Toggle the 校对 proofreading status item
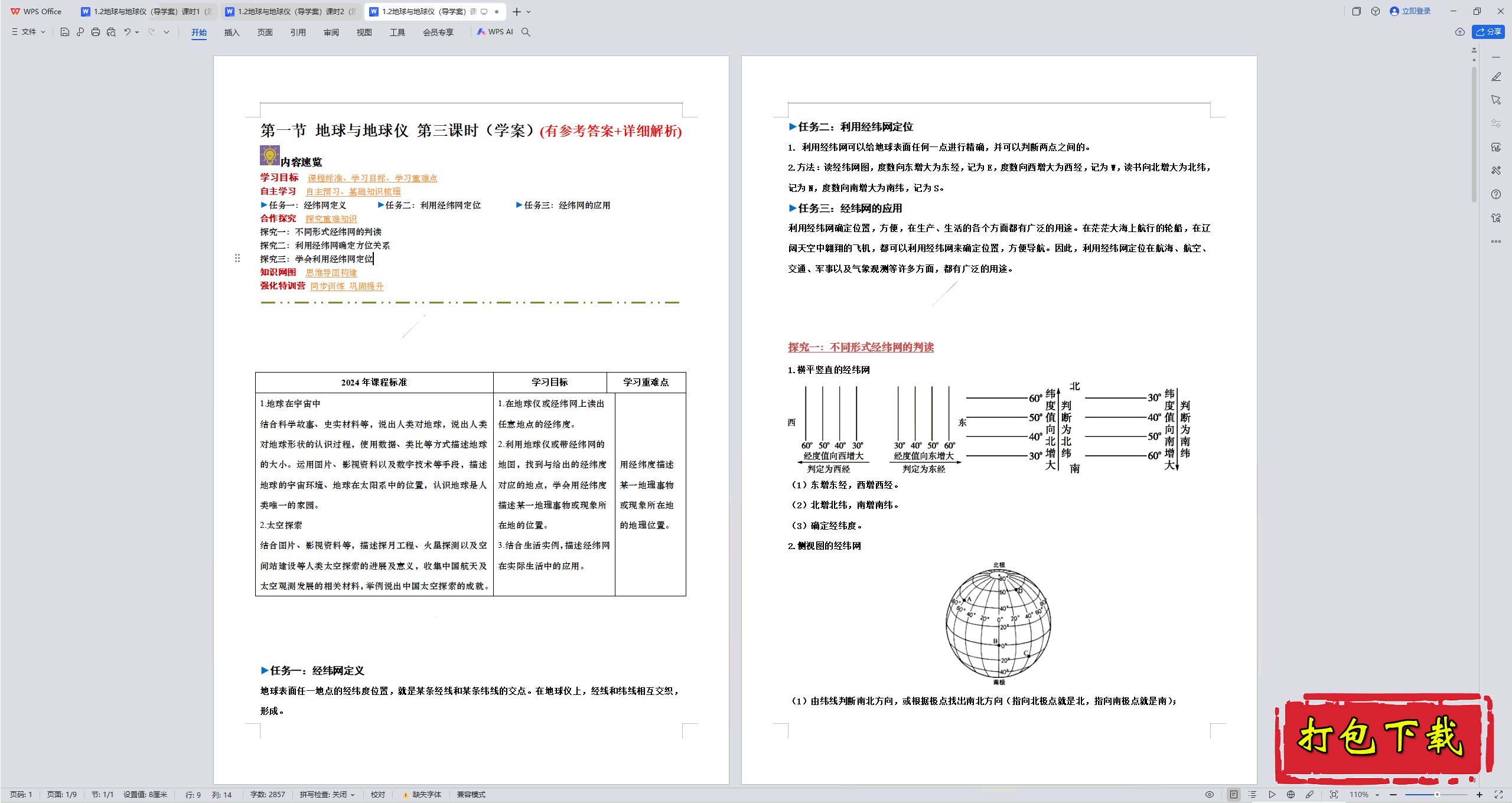Image resolution: width=1512 pixels, height=803 pixels. tap(378, 795)
